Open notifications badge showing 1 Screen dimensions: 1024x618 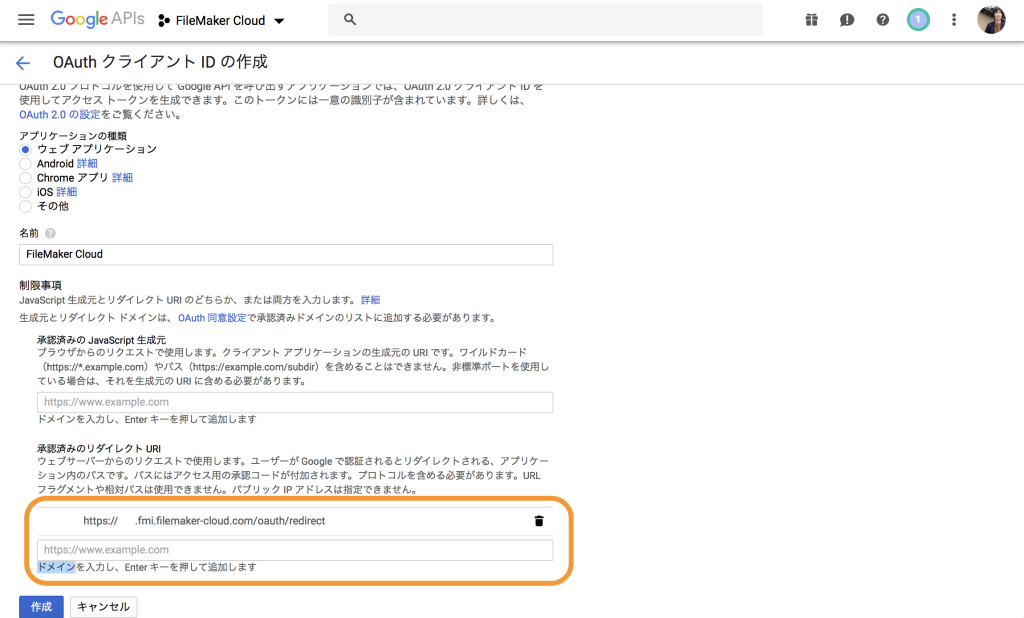click(x=918, y=20)
